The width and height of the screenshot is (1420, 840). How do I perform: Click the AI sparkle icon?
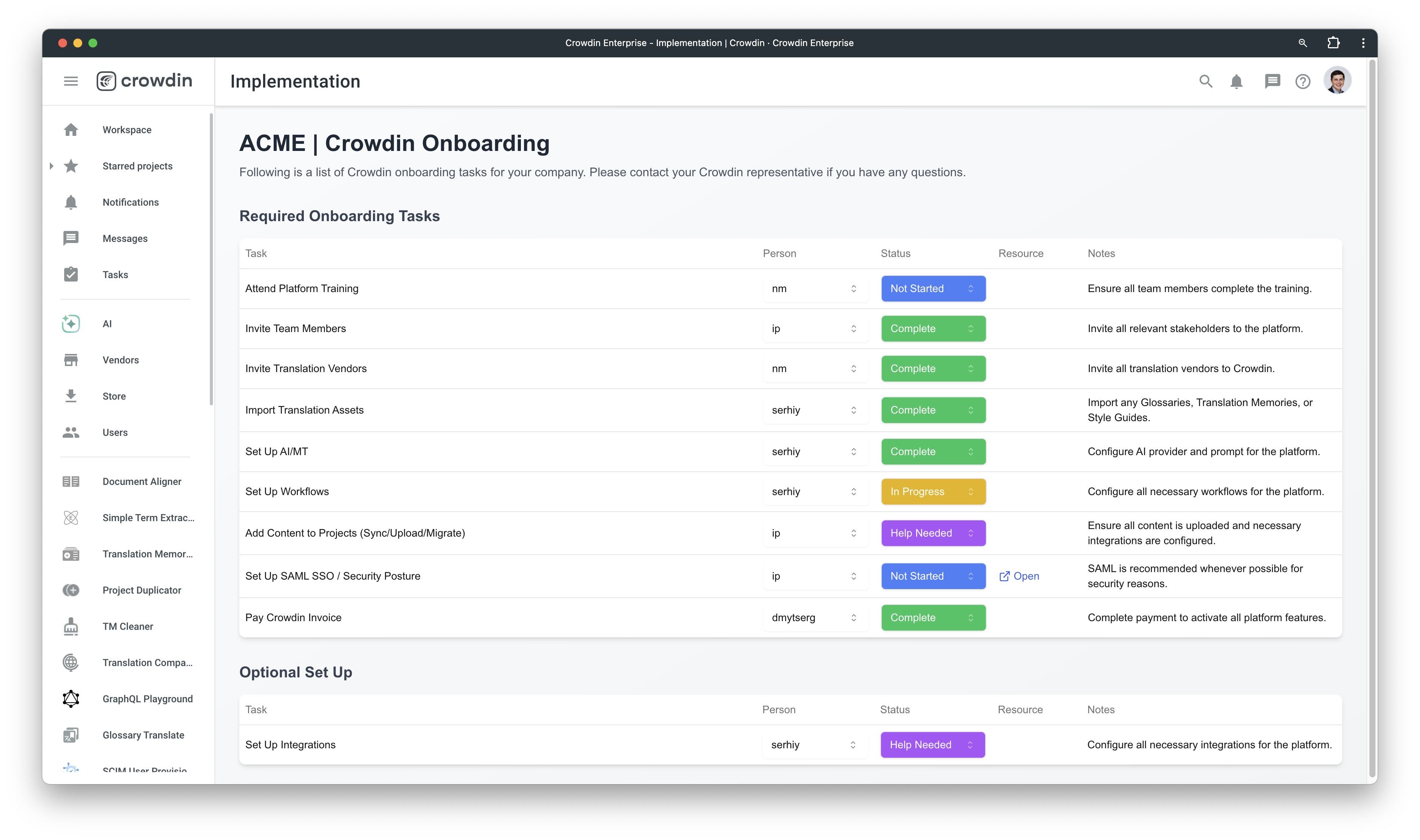click(71, 324)
